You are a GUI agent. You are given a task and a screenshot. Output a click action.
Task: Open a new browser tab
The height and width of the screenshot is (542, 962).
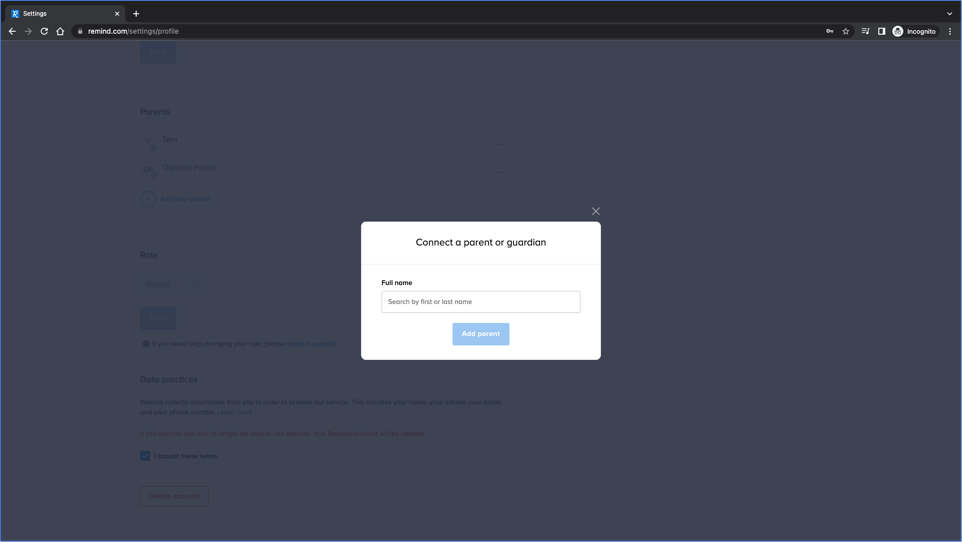pyautogui.click(x=136, y=14)
